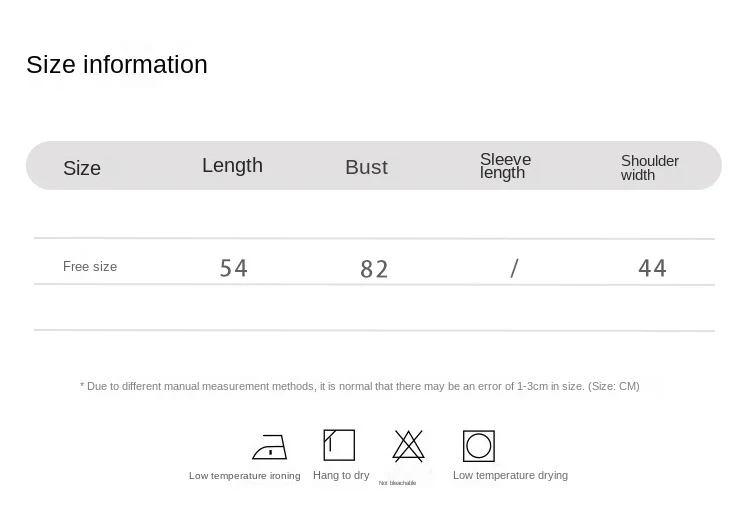
Task: Select the Shoulder width column header
Action: (649, 167)
